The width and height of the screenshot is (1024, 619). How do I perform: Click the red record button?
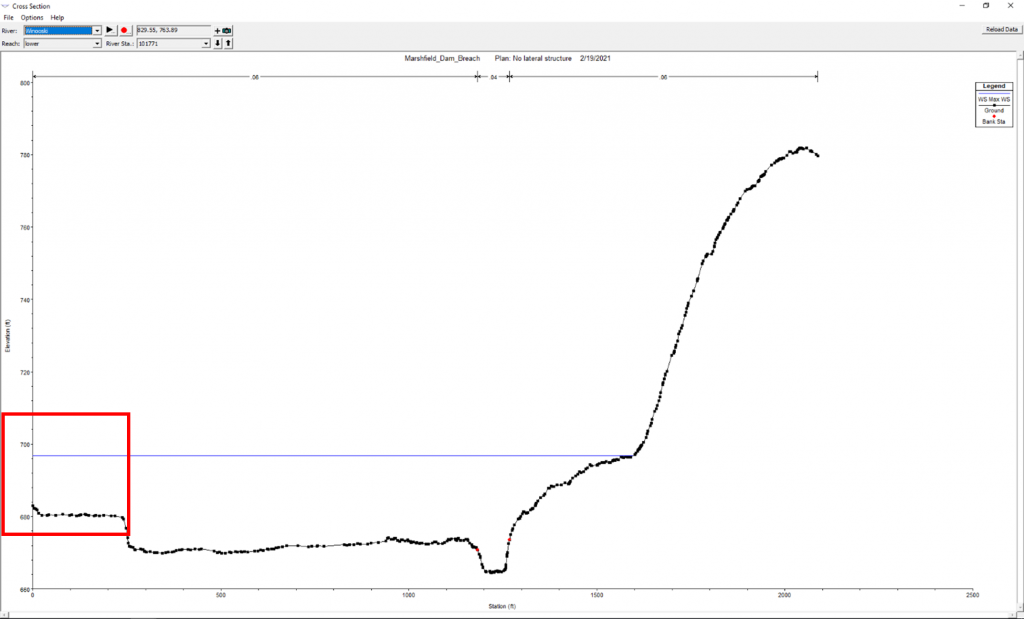coord(124,30)
